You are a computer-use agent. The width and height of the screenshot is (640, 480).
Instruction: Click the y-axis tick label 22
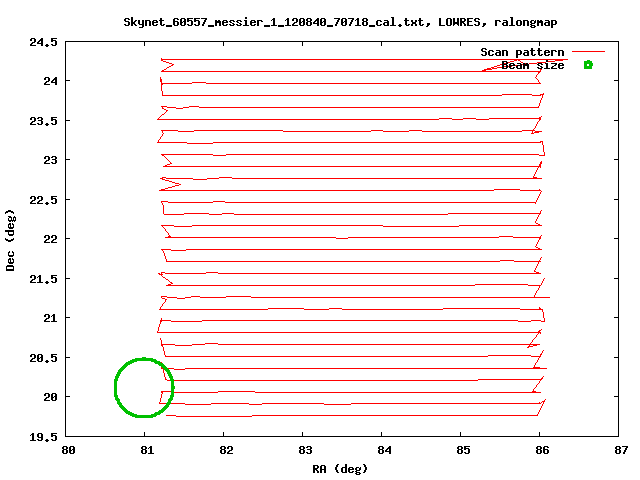tap(51, 239)
